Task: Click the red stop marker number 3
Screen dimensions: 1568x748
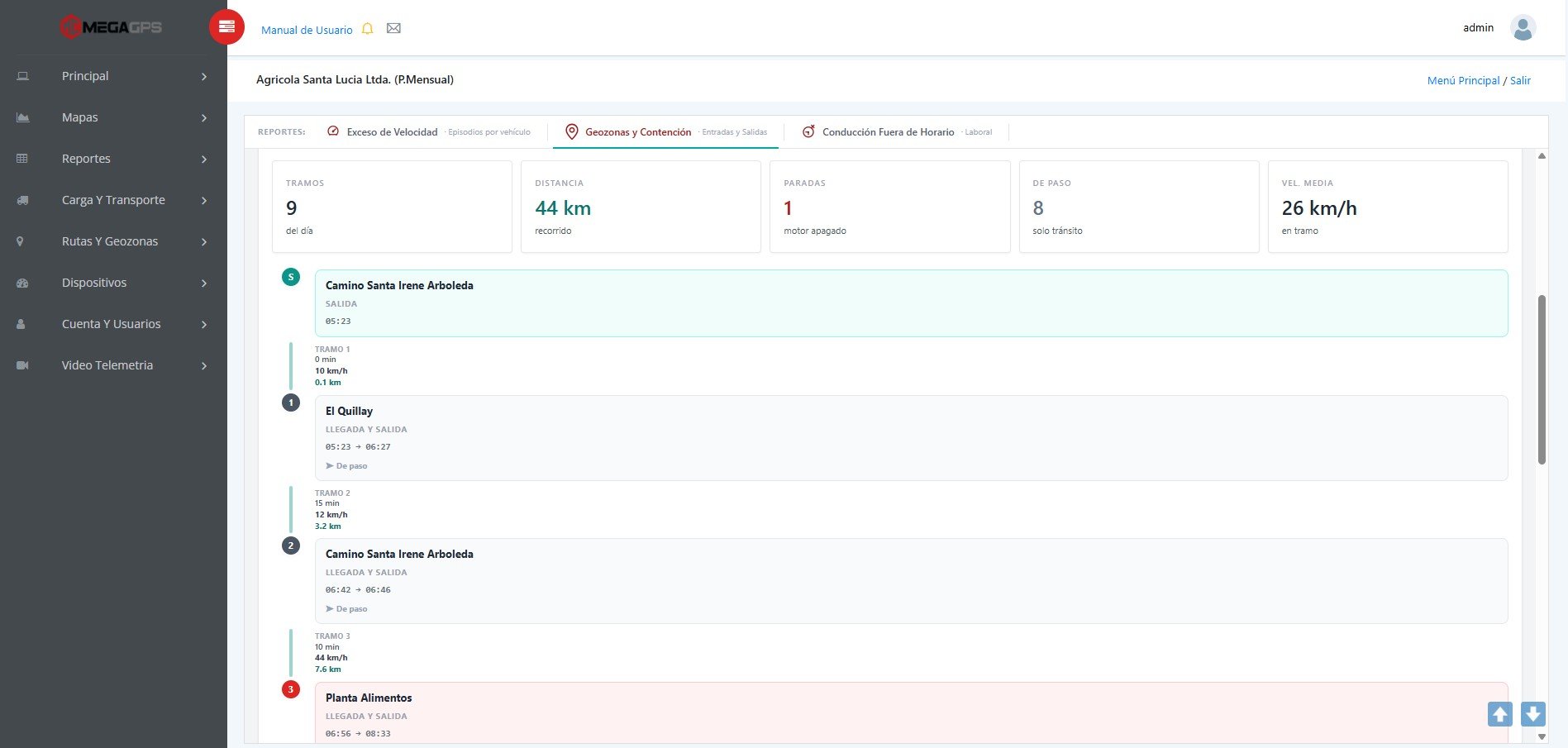Action: tap(291, 689)
